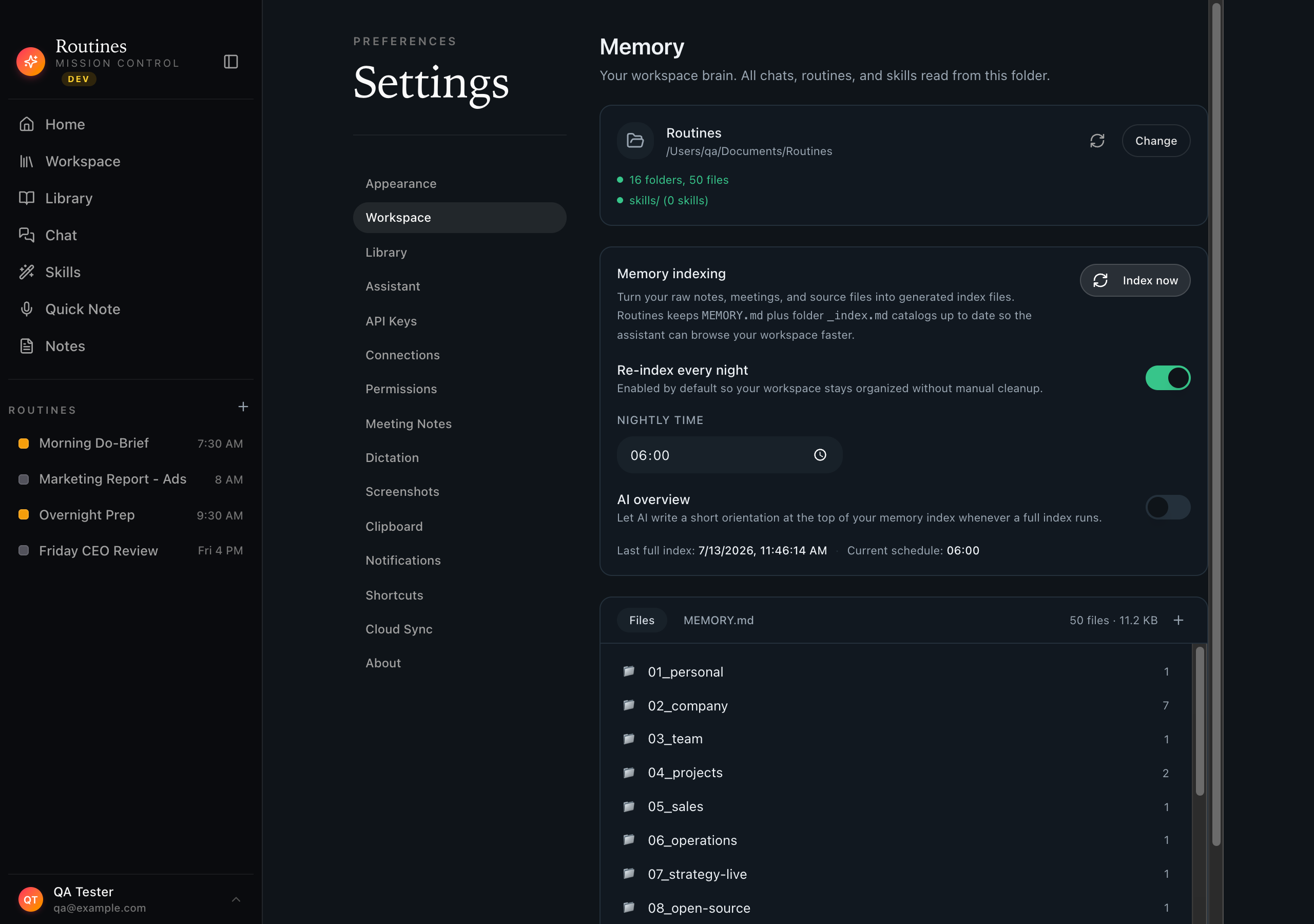
Task: Click the Notes document icon in the sidebar
Action: click(26, 346)
